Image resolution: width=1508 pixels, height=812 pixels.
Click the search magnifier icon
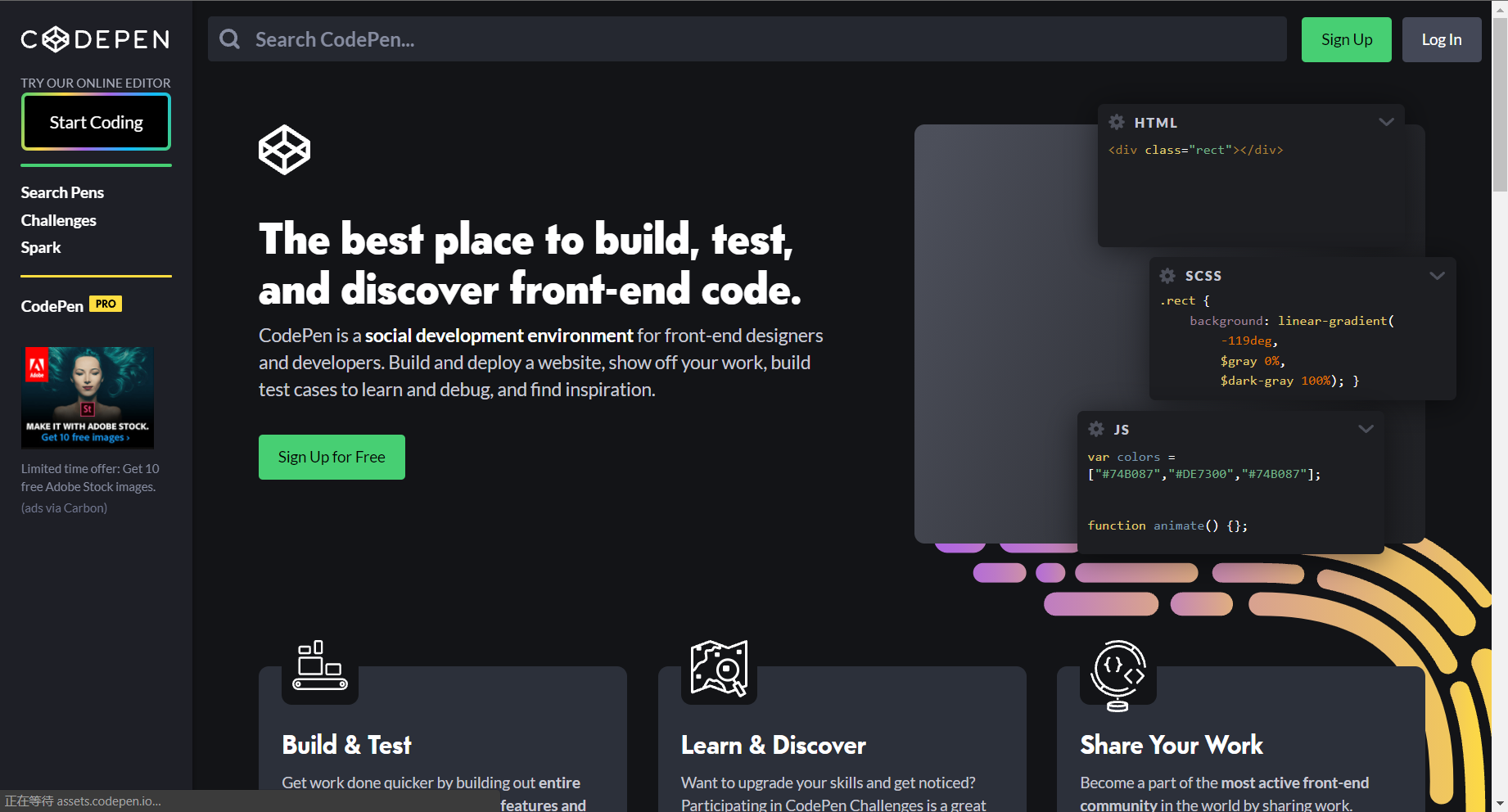click(230, 39)
